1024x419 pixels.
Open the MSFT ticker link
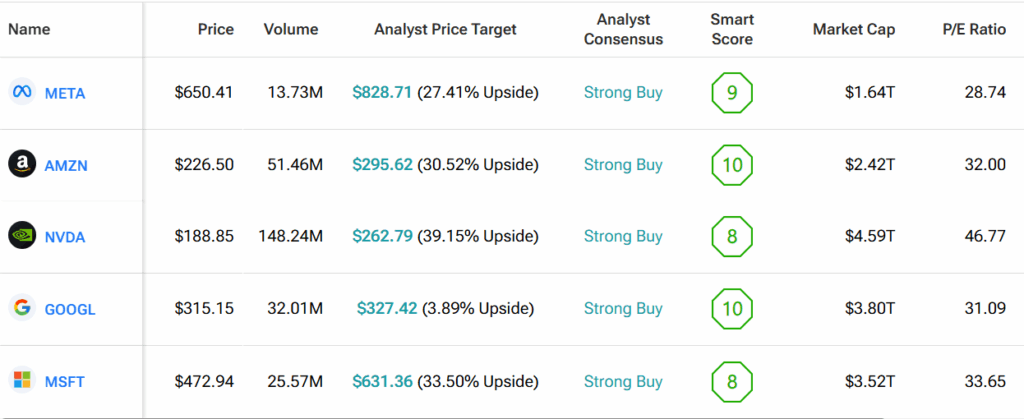65,381
